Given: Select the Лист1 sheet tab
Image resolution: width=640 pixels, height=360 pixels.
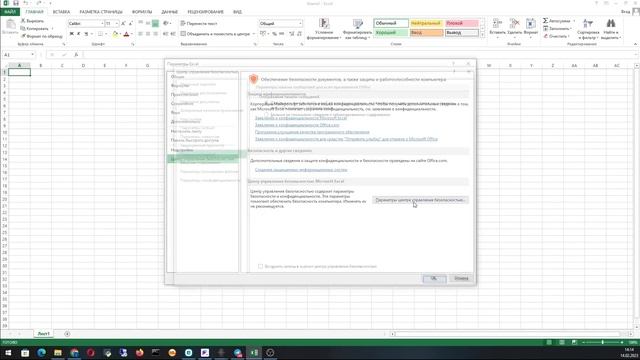Looking at the screenshot, I should (x=44, y=333).
